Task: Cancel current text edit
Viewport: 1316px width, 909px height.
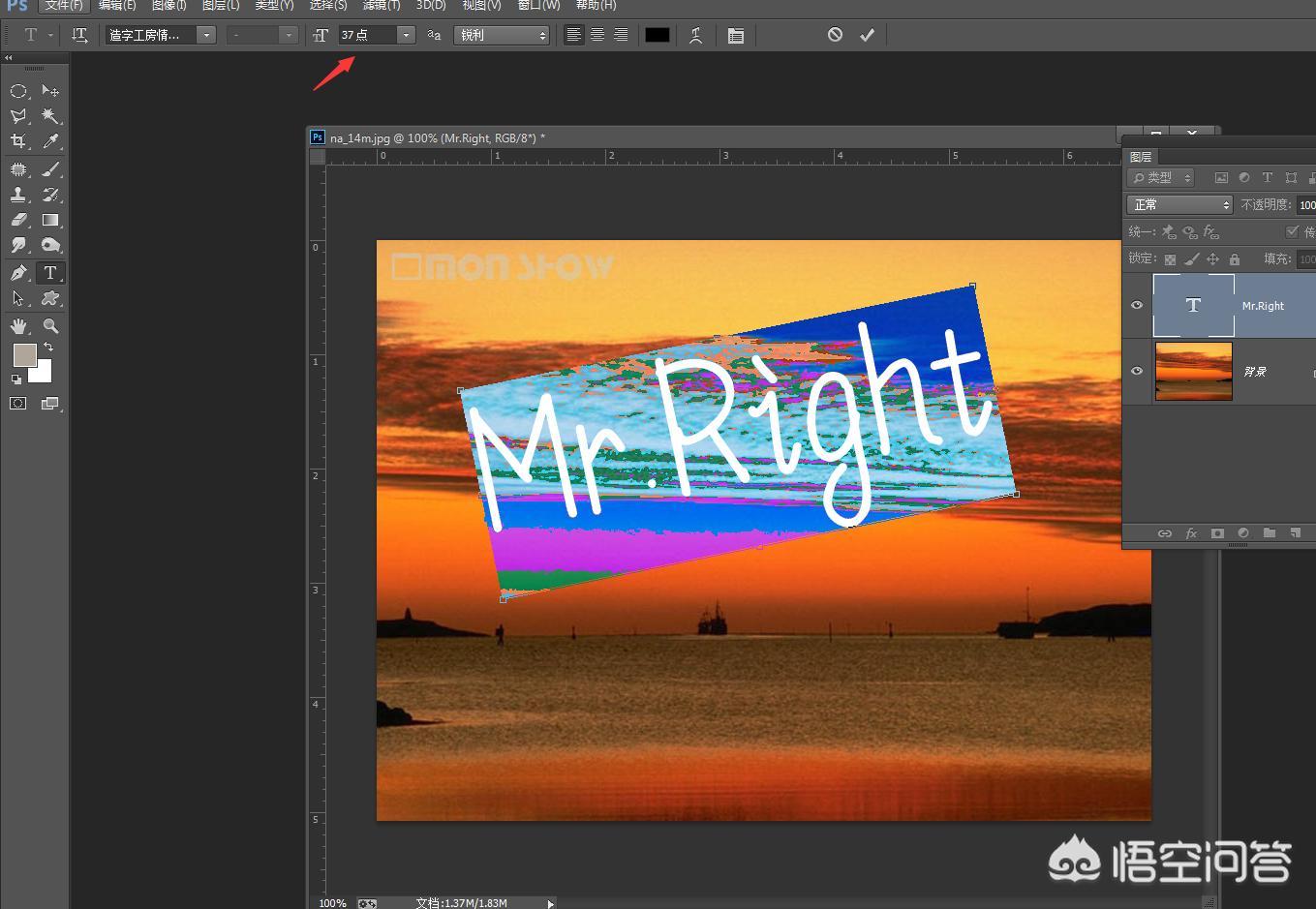Action: [x=835, y=35]
